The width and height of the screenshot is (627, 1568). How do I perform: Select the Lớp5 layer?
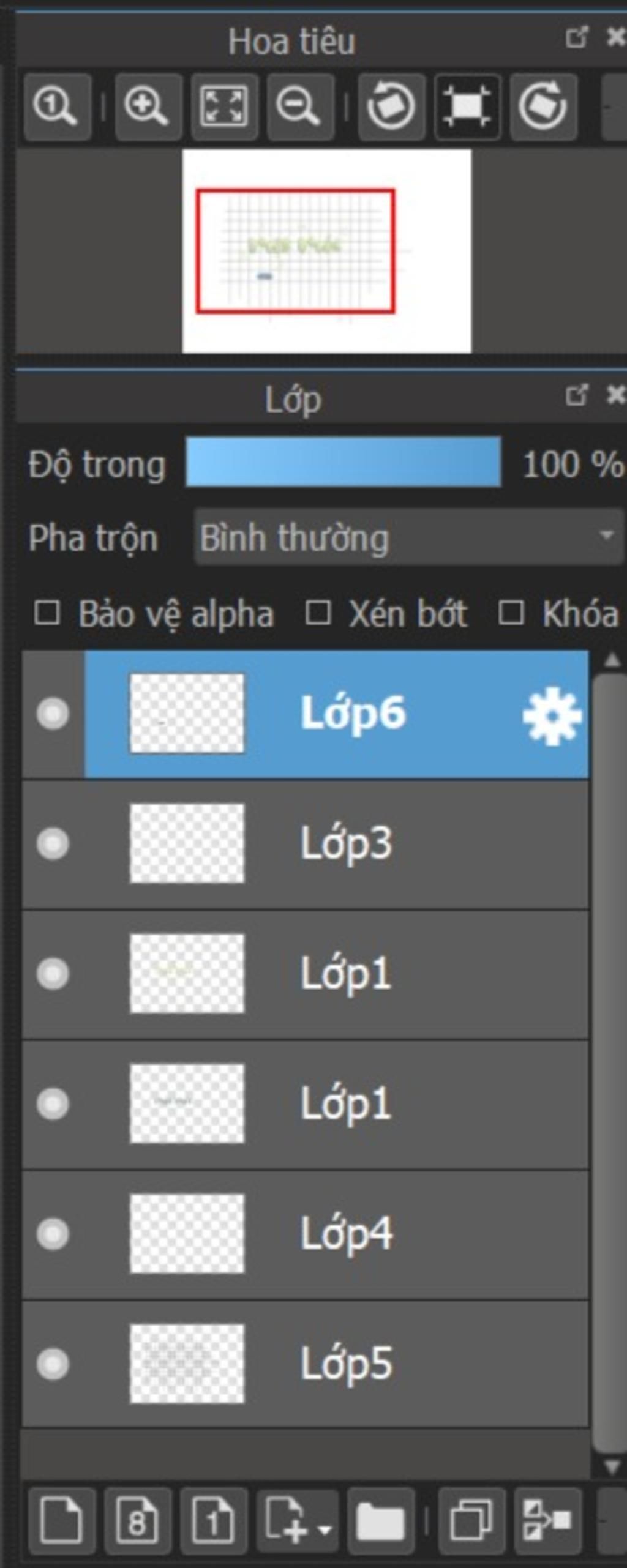pyautogui.click(x=346, y=1365)
